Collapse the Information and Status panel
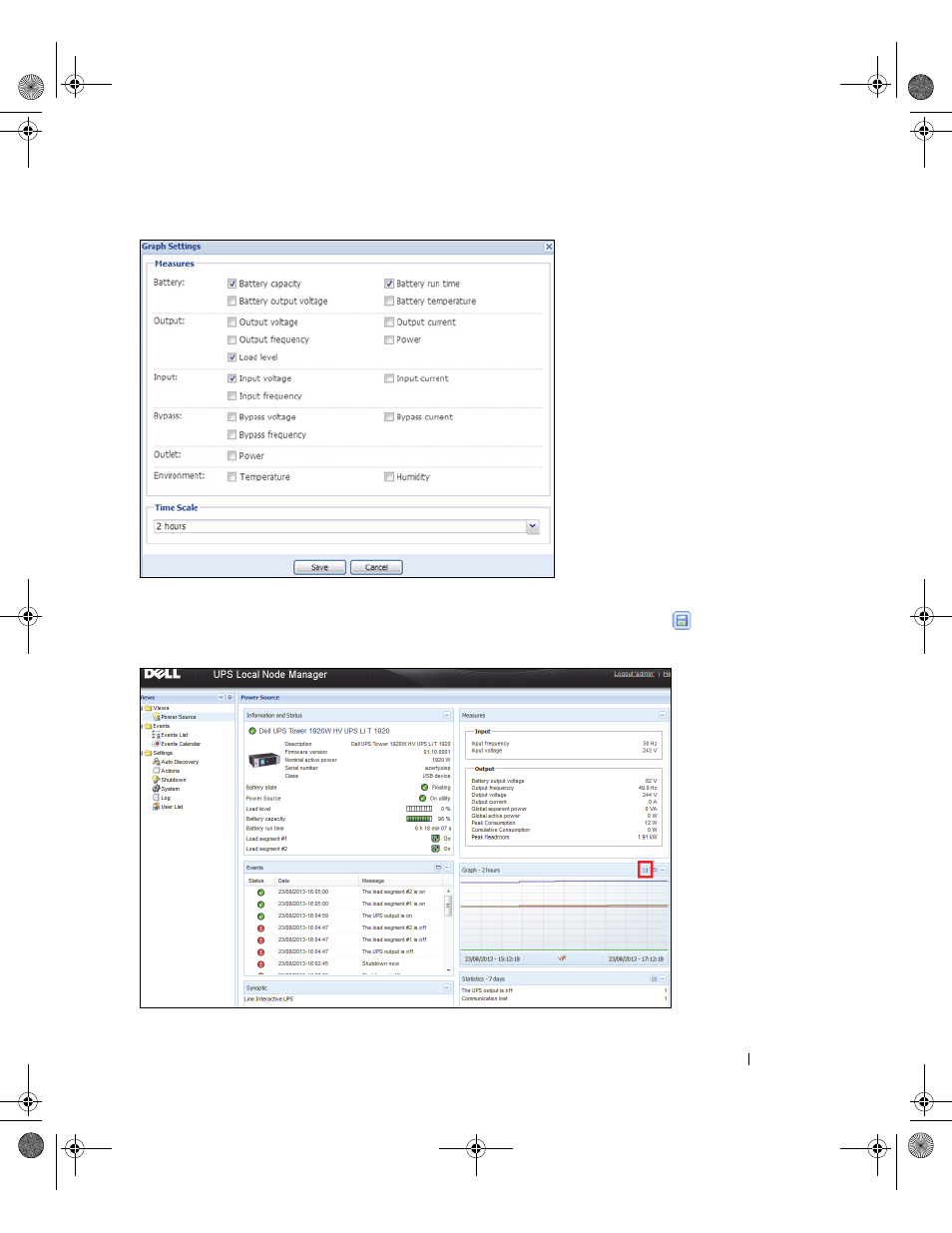 (447, 715)
